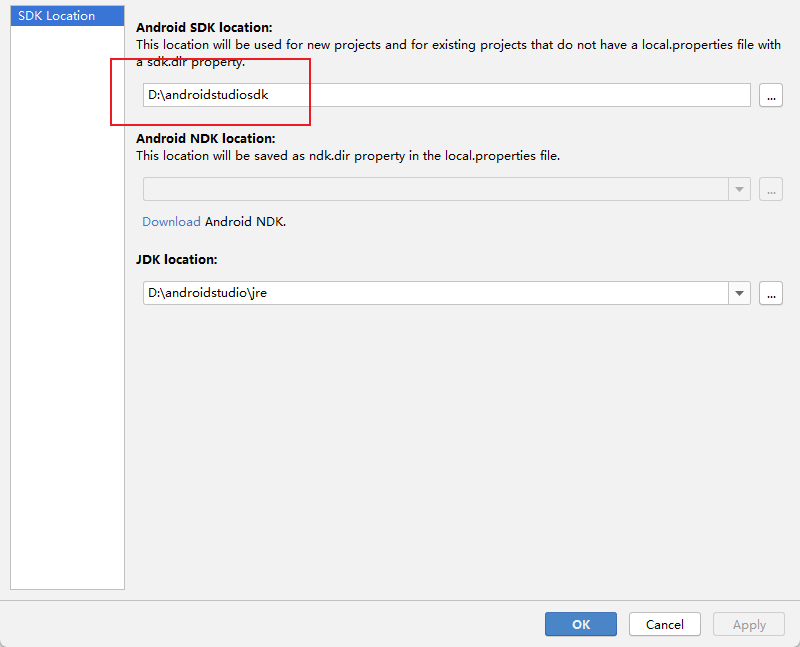
Task: Click the "Android NDK location:" heading
Action: tap(205, 139)
